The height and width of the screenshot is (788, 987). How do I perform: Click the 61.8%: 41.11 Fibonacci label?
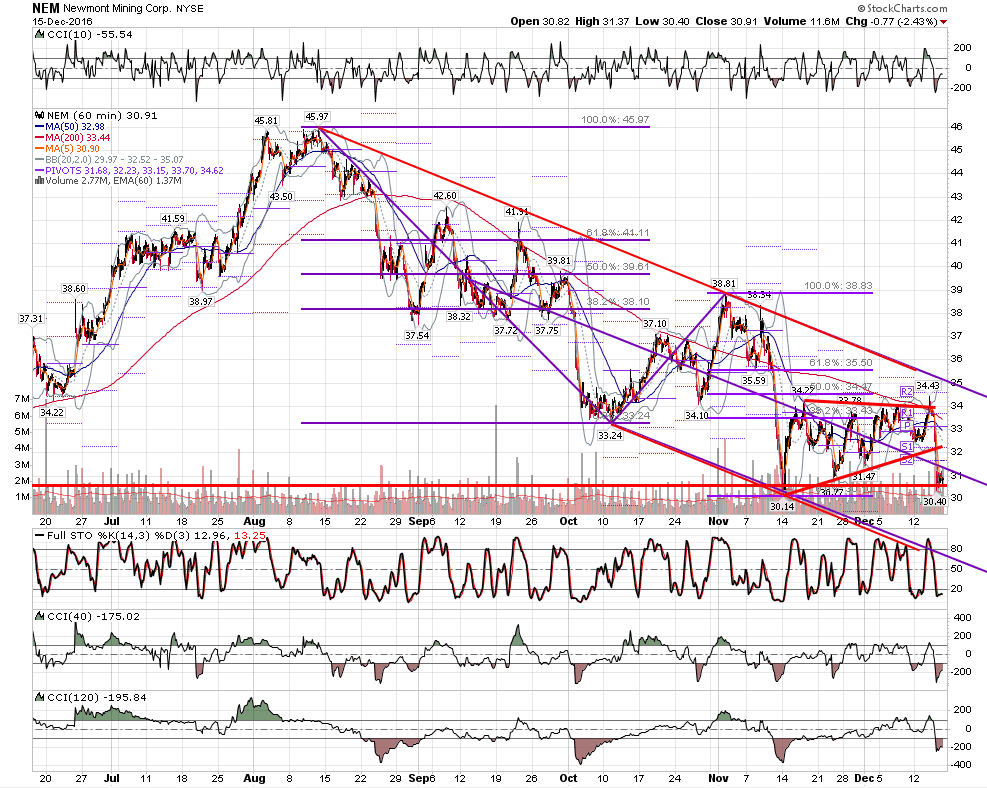[x=618, y=233]
